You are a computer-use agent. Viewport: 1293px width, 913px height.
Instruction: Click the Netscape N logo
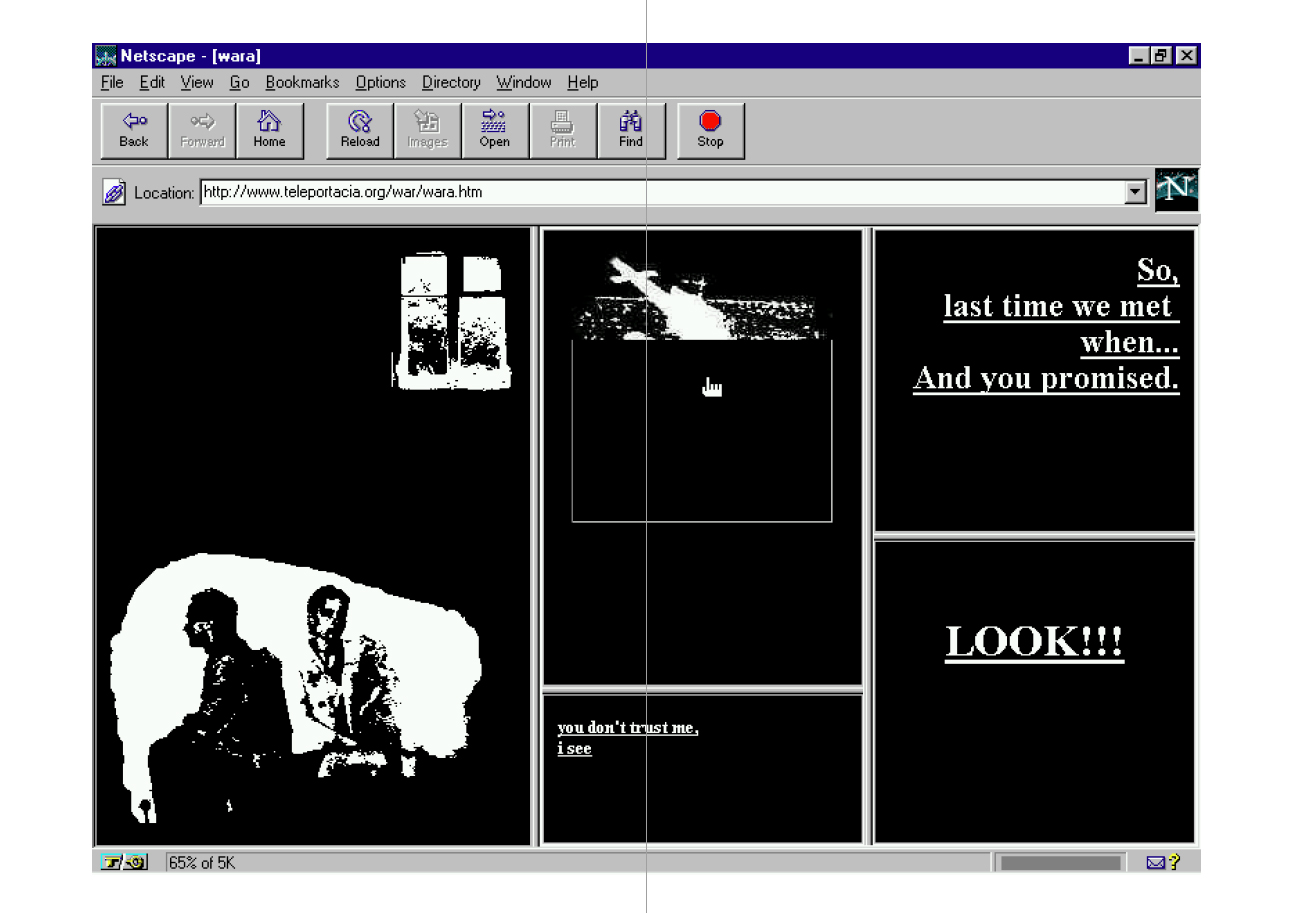1176,190
